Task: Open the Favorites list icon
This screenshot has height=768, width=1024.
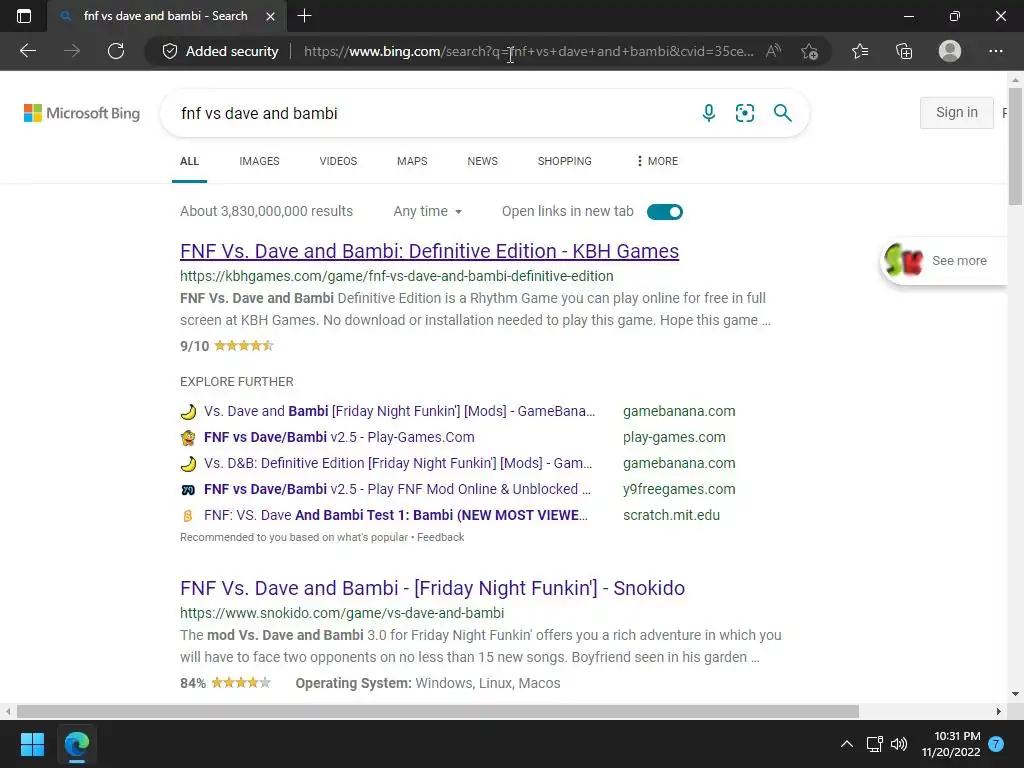Action: 860,51
